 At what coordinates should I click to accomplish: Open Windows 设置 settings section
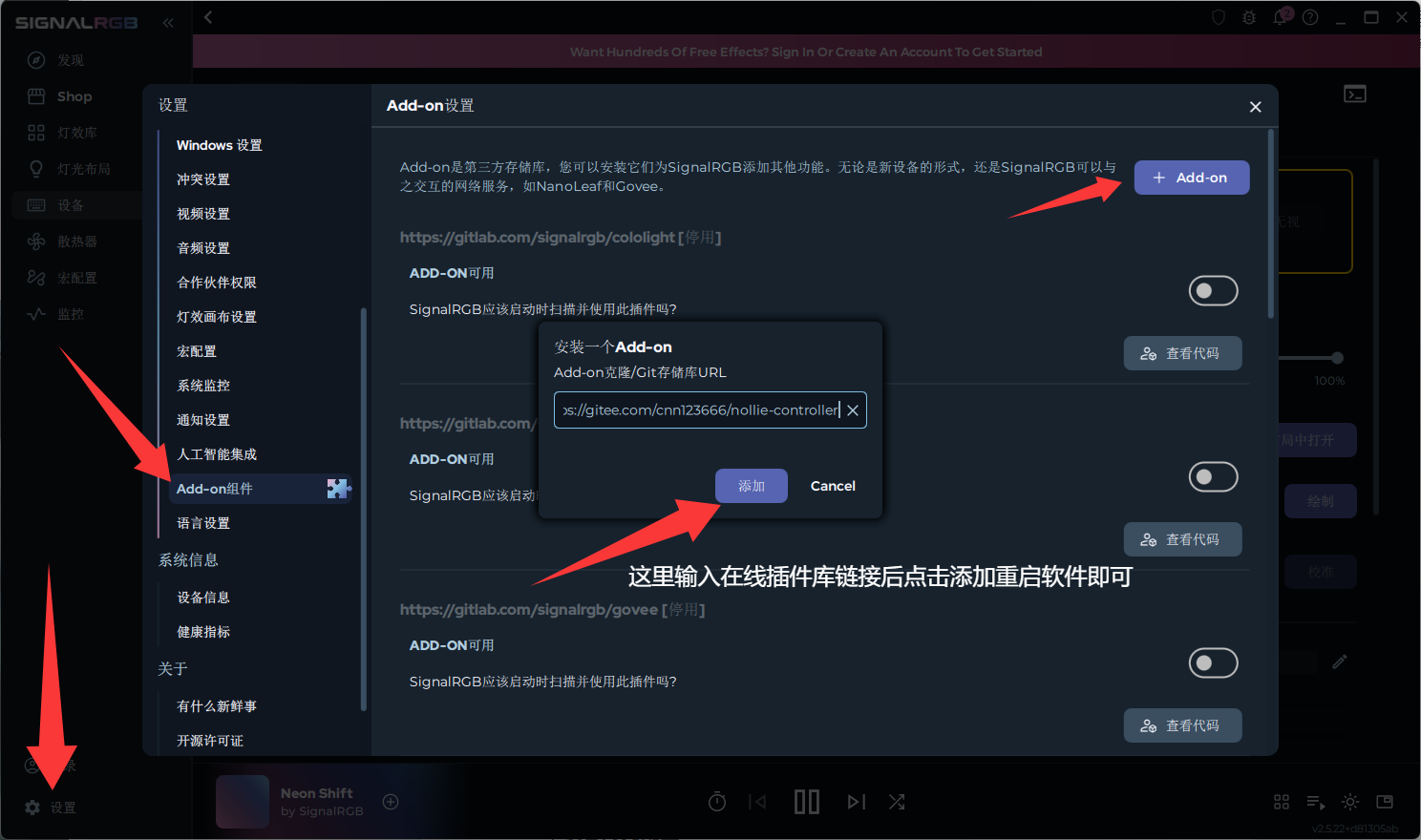pos(219,145)
